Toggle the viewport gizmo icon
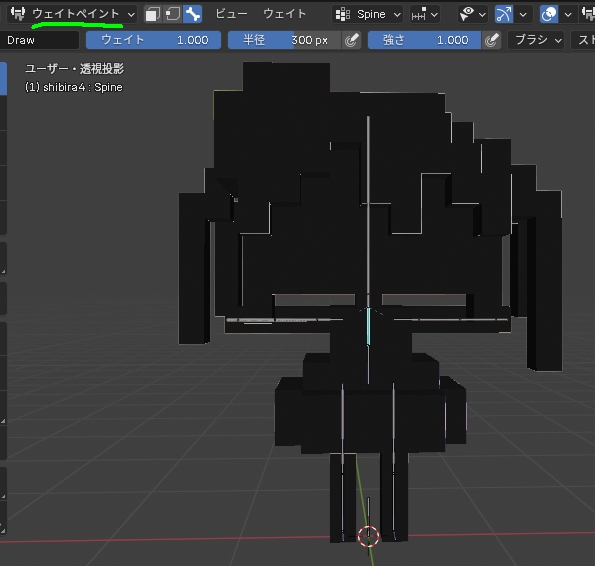This screenshot has width=595, height=566. 504,14
